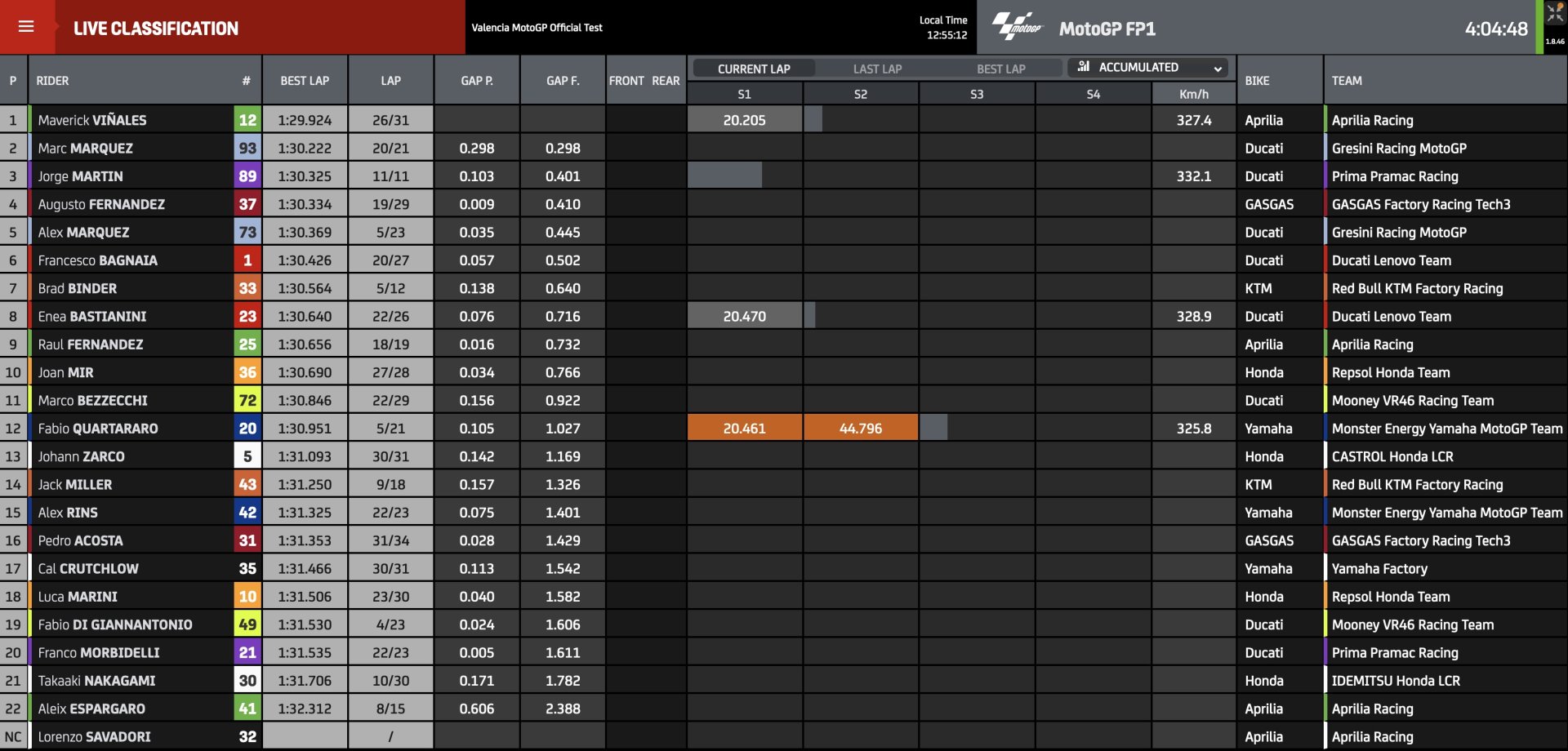Screen dimensions: 1568x751
Task: Click the purple number 89 badge
Action: click(247, 176)
